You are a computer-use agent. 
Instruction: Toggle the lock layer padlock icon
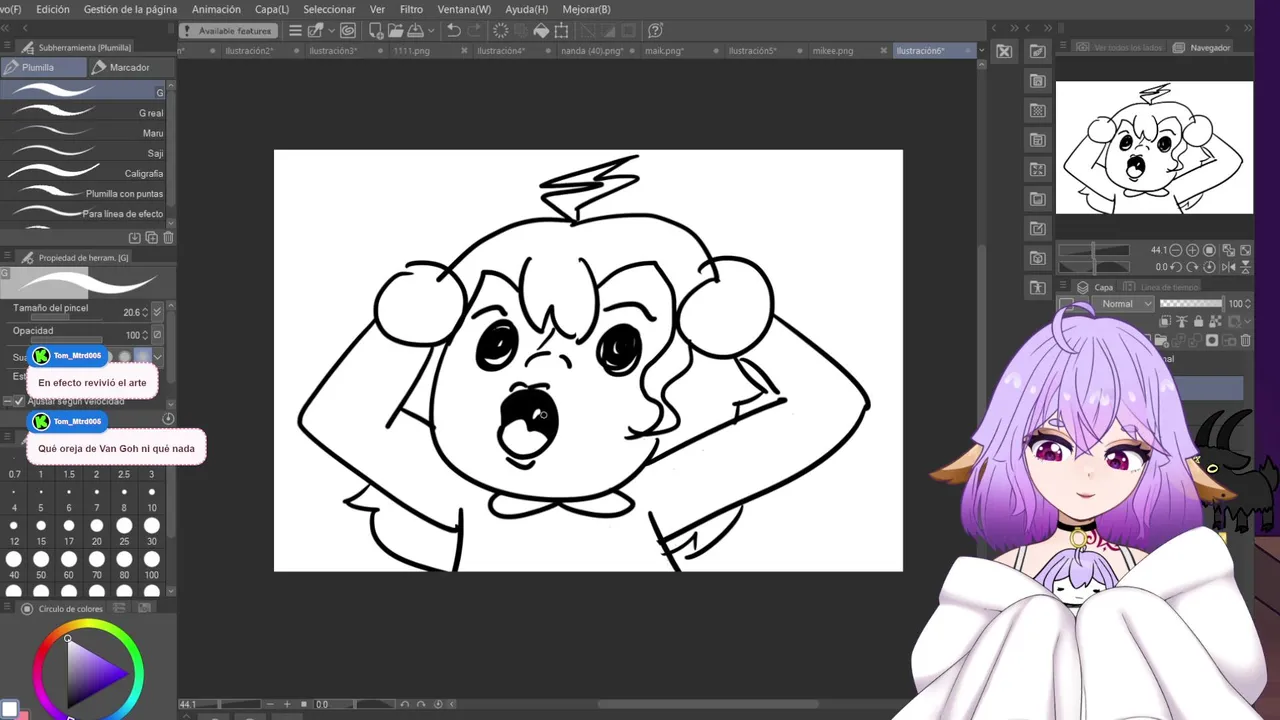point(1198,321)
